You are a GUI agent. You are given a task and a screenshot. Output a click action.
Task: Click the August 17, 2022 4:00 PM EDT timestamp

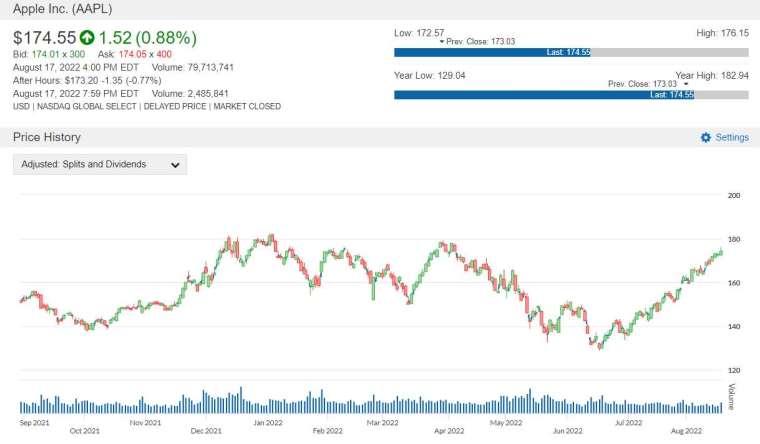[76, 67]
